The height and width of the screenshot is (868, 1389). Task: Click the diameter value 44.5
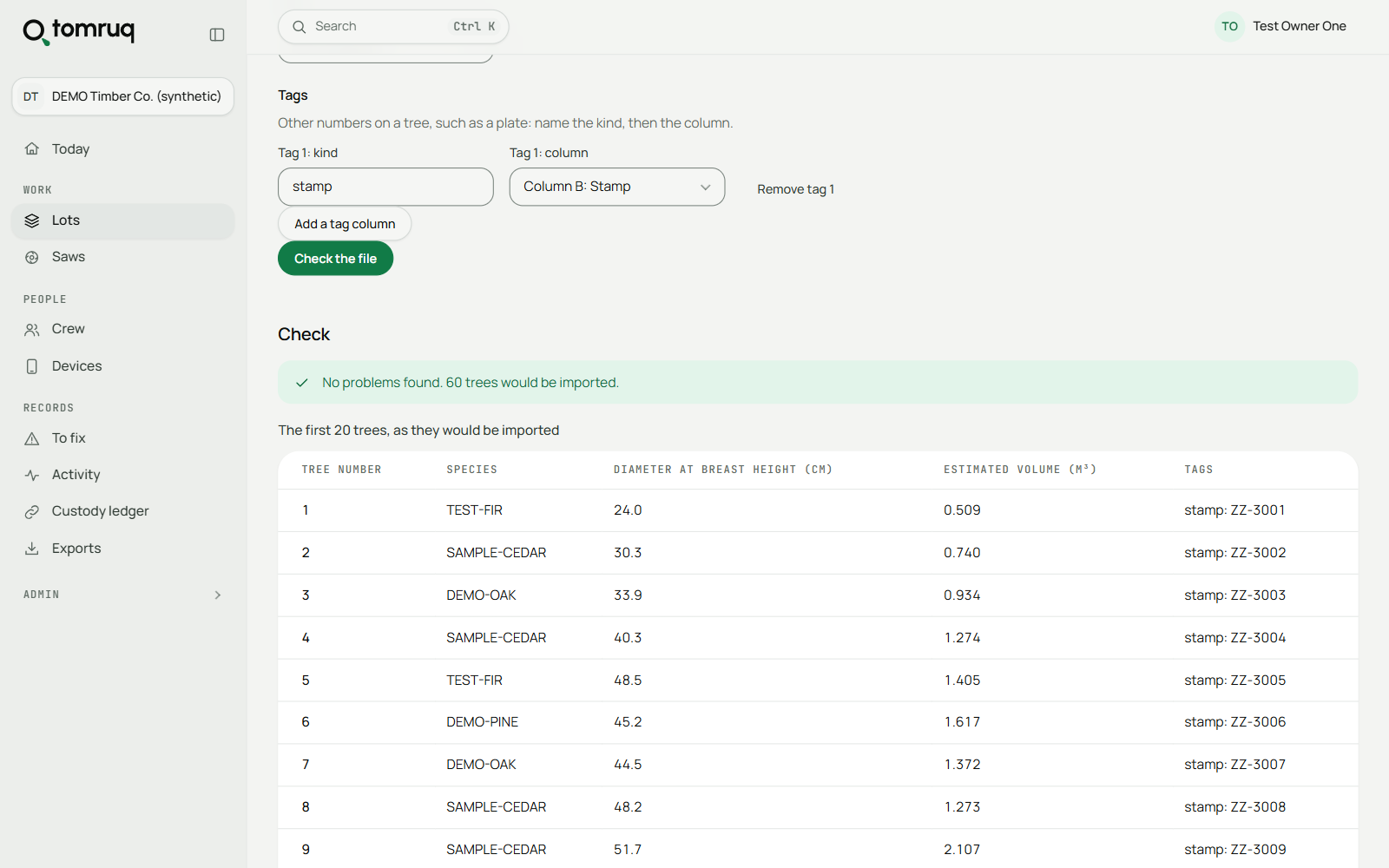point(628,765)
